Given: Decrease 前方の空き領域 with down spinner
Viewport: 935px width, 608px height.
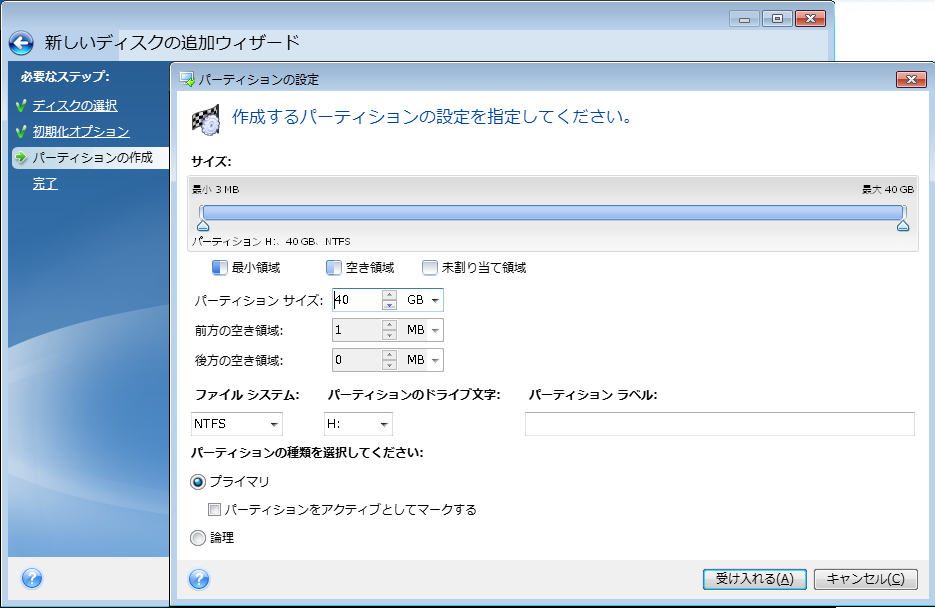Looking at the screenshot, I should (x=389, y=335).
